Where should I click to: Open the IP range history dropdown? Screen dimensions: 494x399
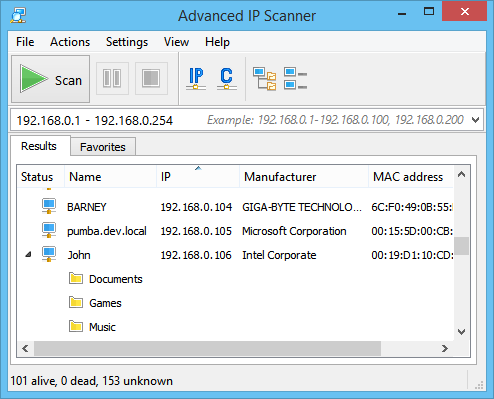(476, 120)
